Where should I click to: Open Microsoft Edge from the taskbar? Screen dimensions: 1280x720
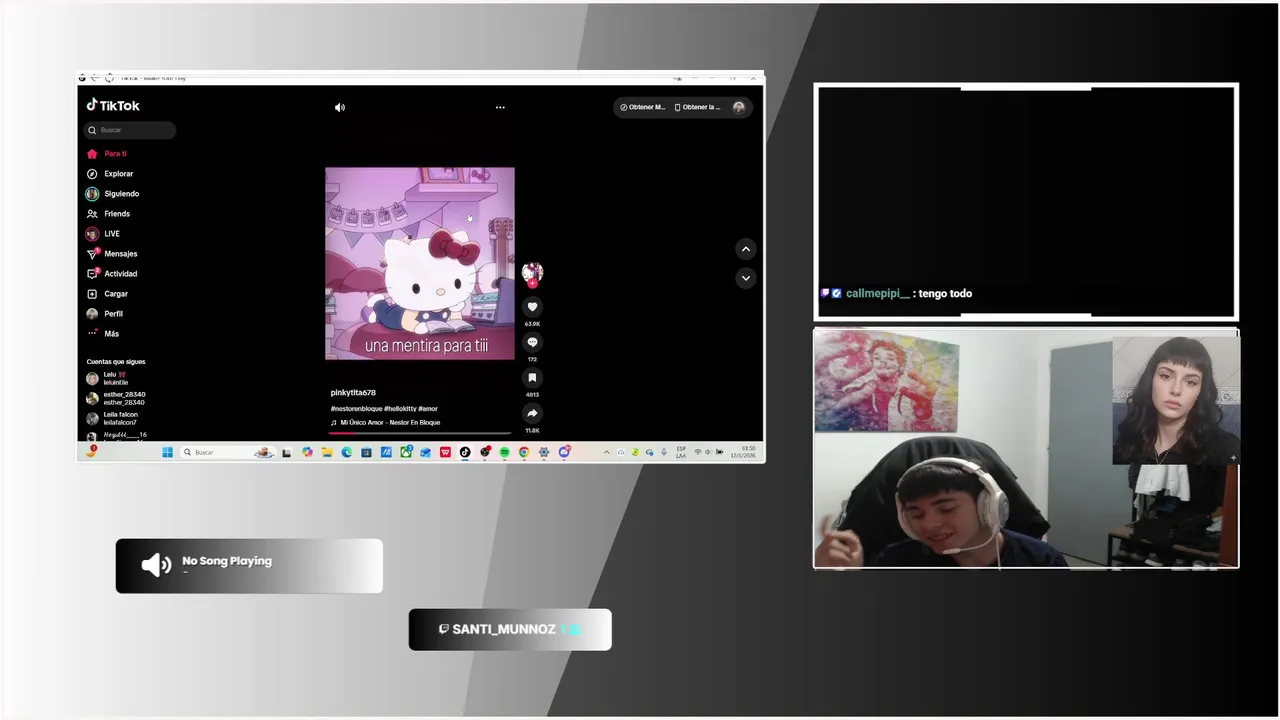click(x=346, y=452)
